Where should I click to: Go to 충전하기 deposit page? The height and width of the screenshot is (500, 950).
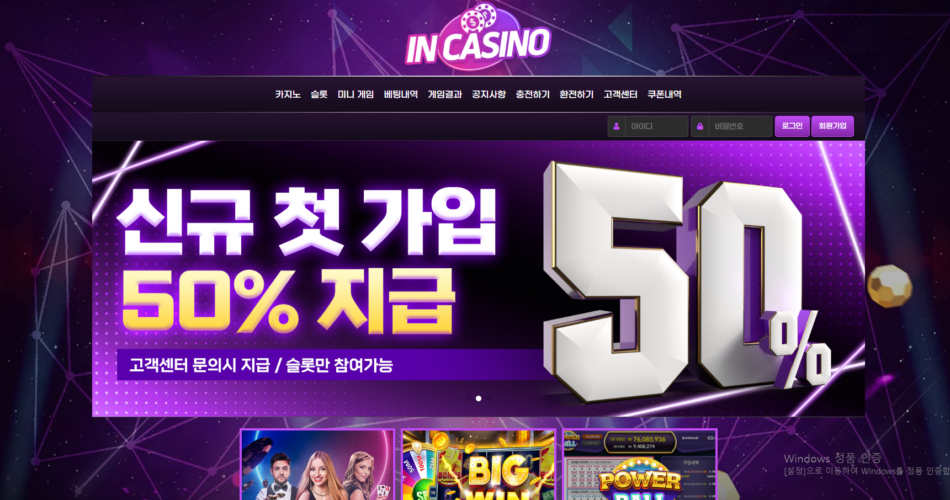point(533,95)
